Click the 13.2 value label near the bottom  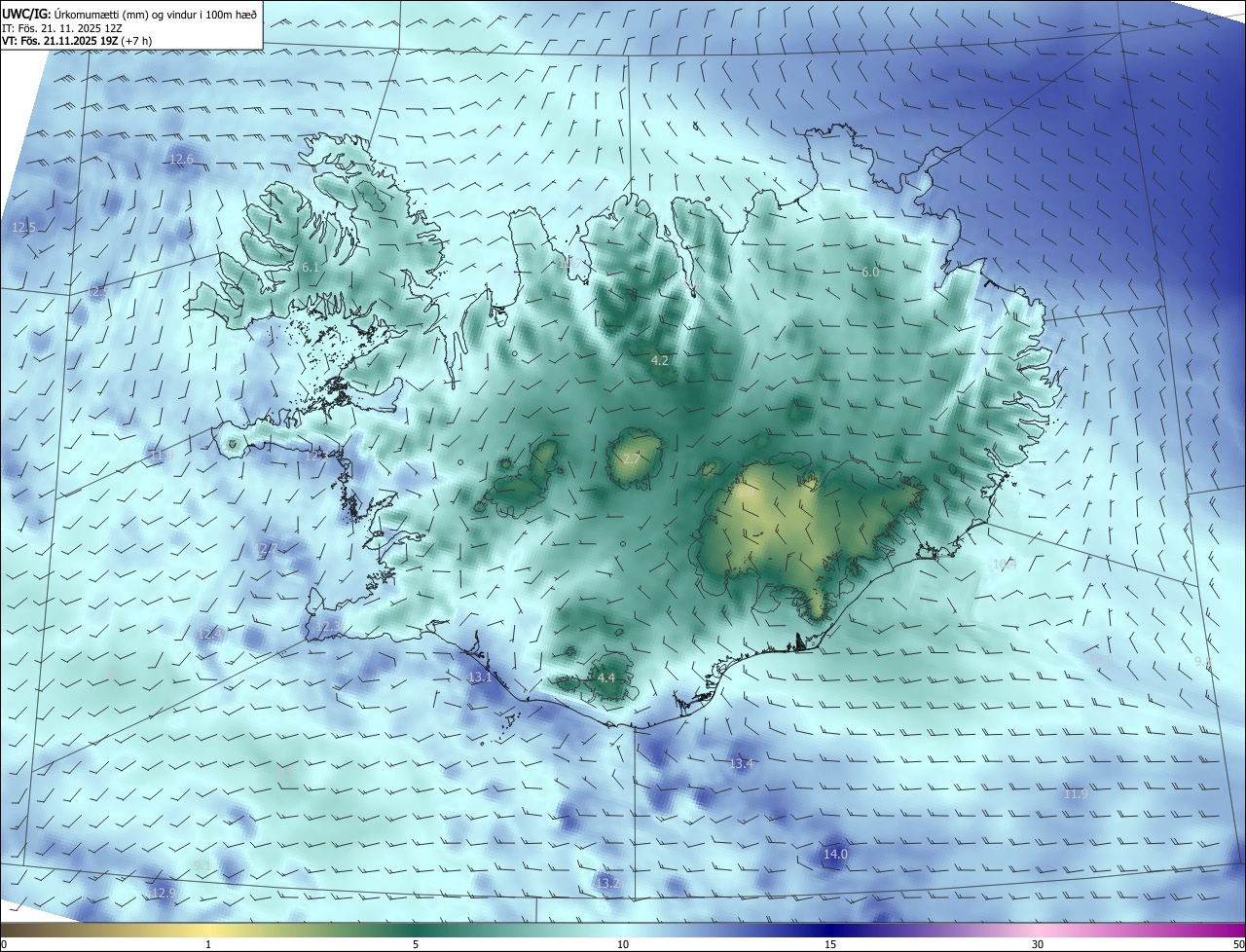[x=608, y=883]
